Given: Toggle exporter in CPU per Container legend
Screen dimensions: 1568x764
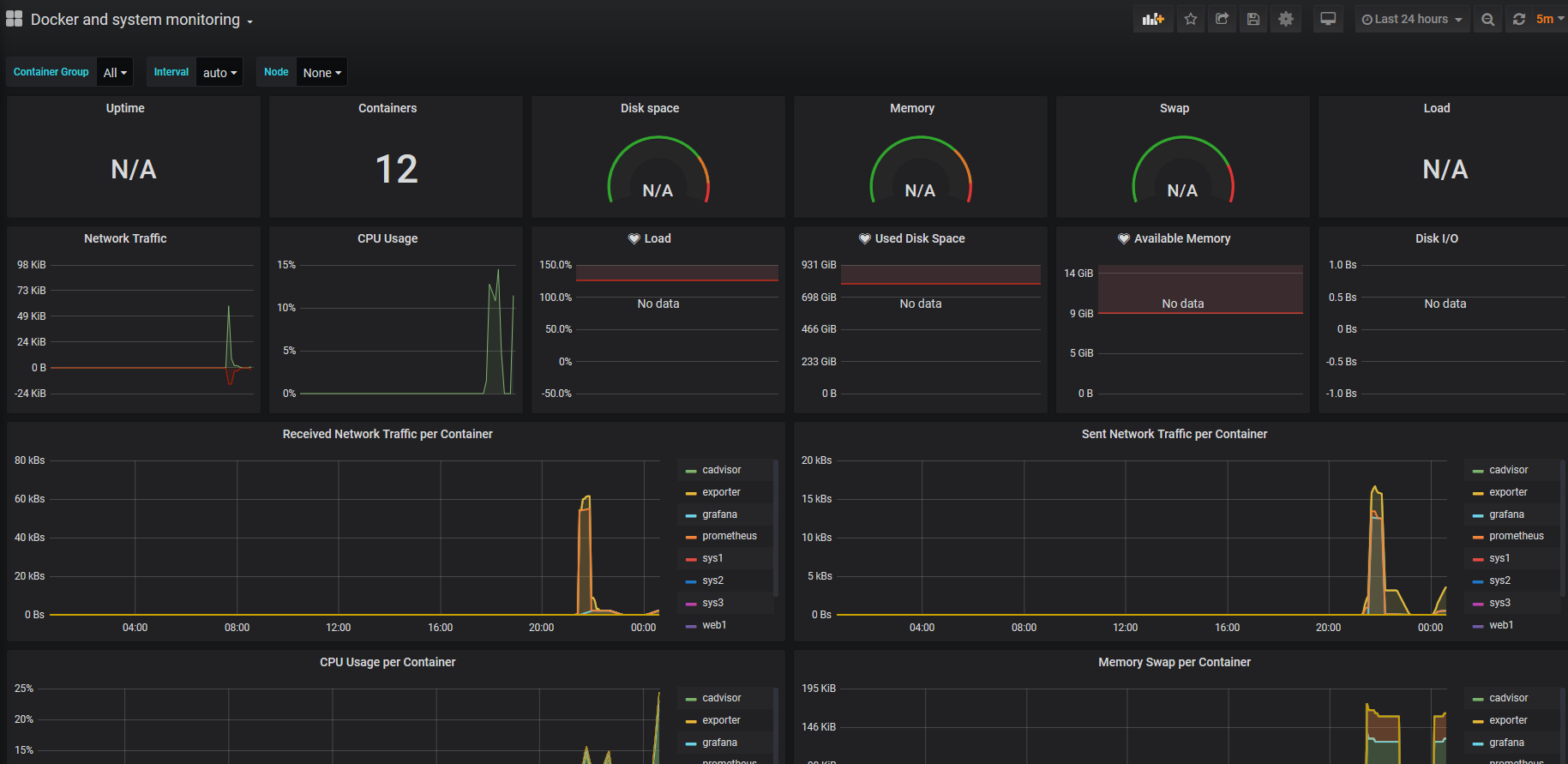Looking at the screenshot, I should [721, 720].
